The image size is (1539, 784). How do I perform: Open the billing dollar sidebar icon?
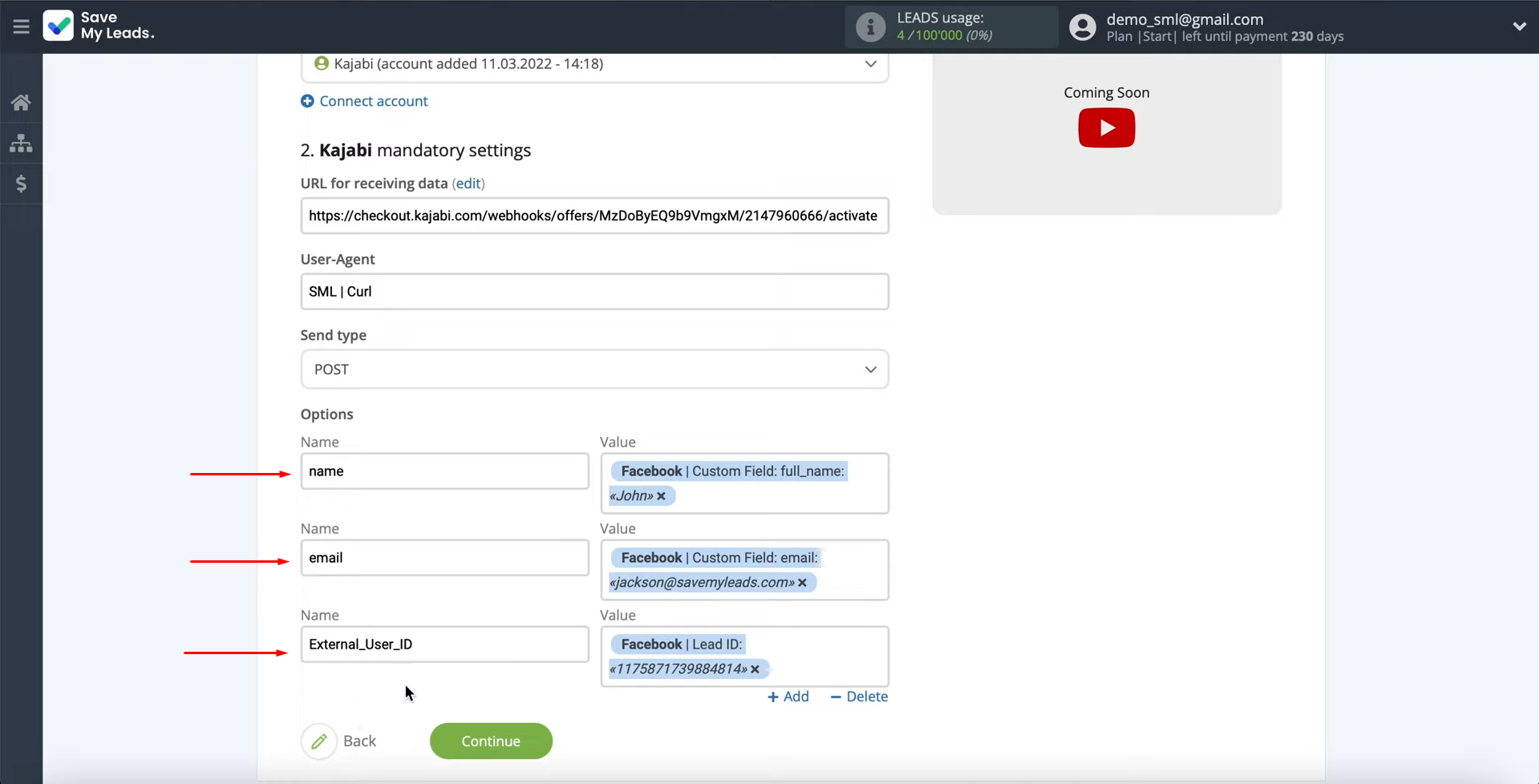pyautogui.click(x=21, y=184)
